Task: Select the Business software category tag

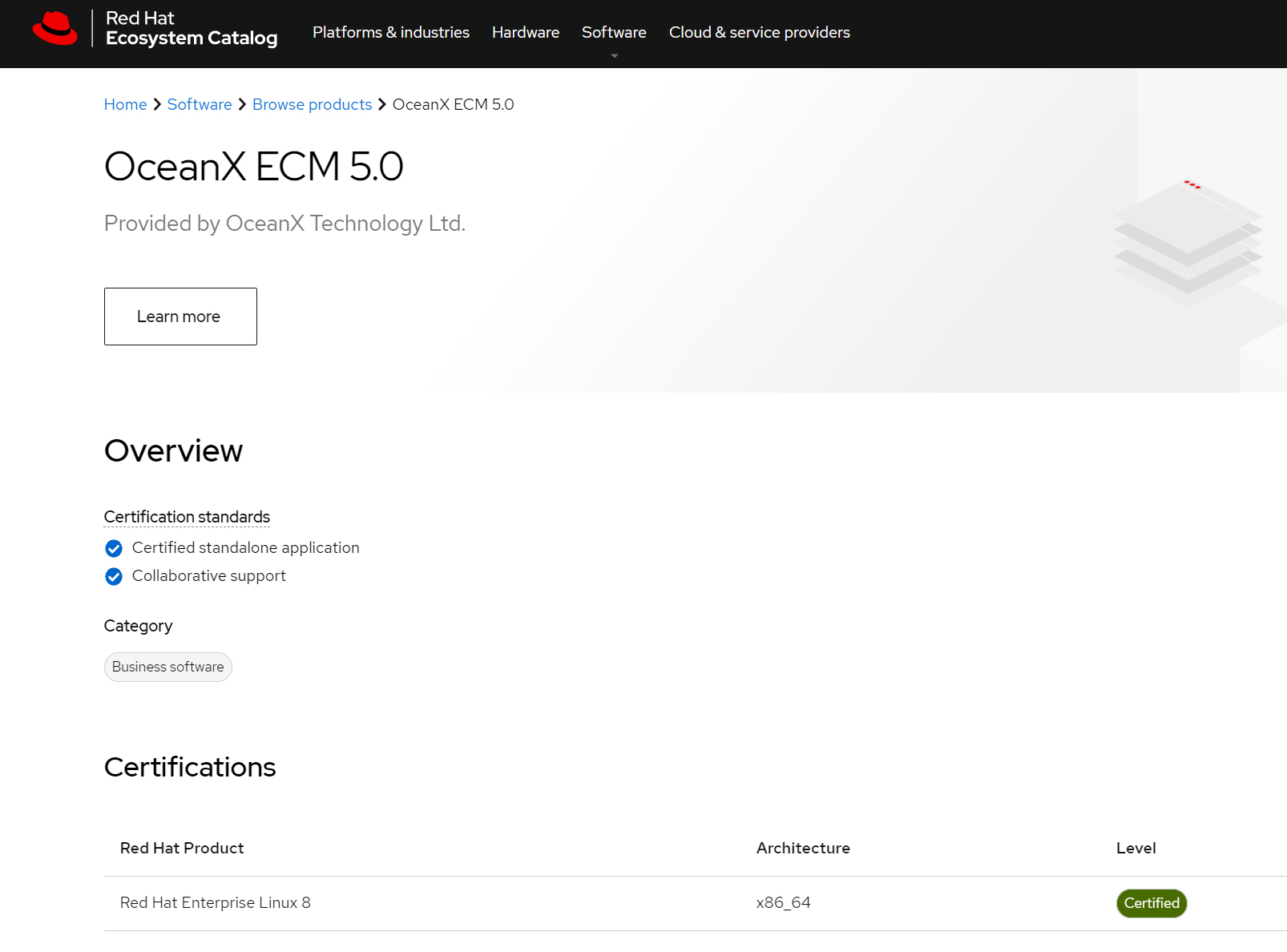Action: pos(168,667)
